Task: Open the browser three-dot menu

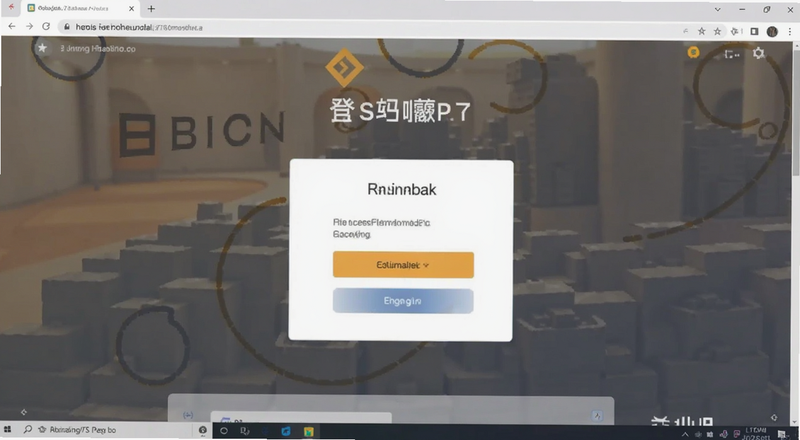Action: pyautogui.click(x=790, y=32)
